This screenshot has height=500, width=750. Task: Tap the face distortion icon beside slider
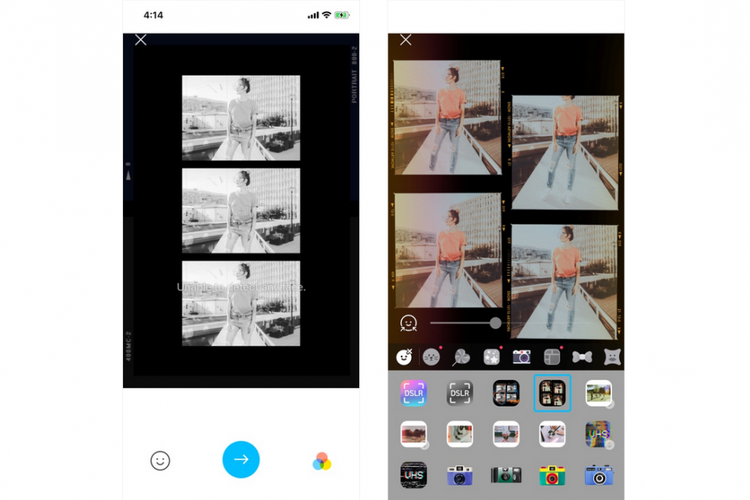(x=408, y=323)
